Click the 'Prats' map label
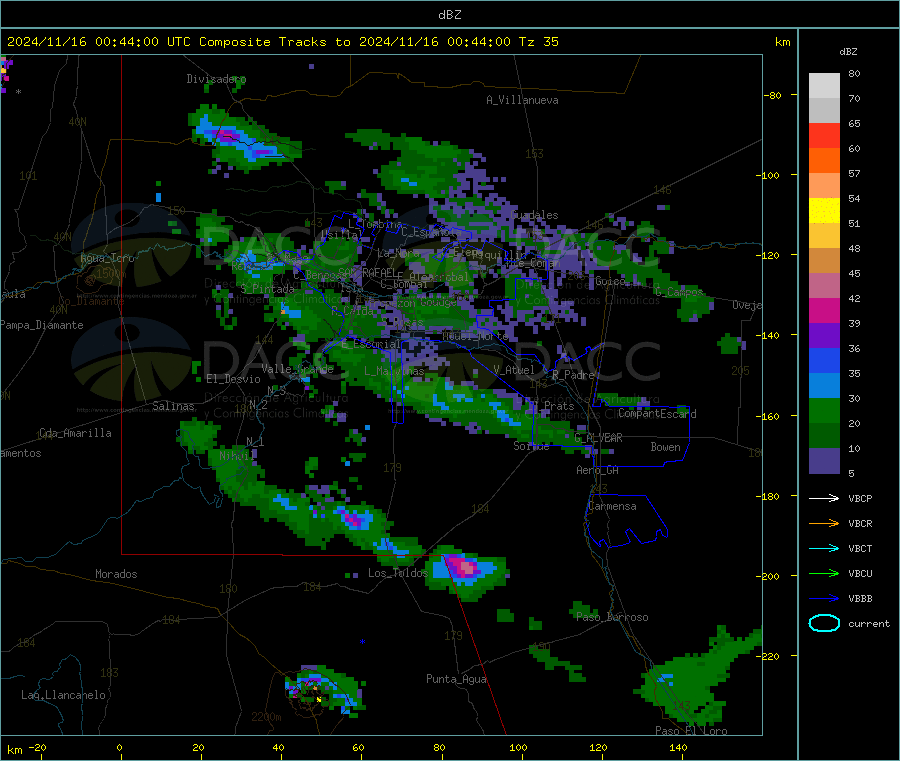 (x=559, y=406)
